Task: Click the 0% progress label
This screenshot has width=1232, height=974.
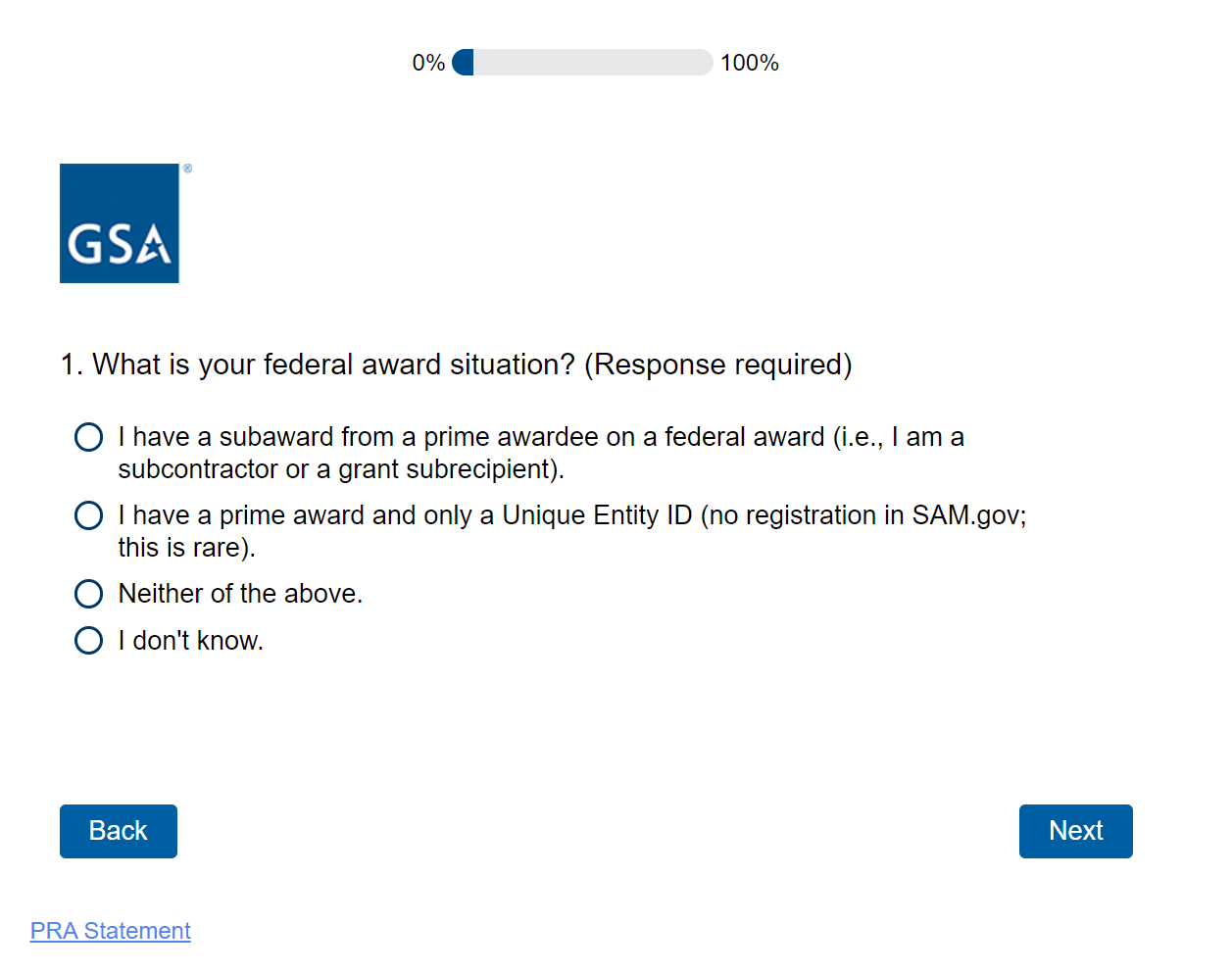Action: [x=428, y=63]
